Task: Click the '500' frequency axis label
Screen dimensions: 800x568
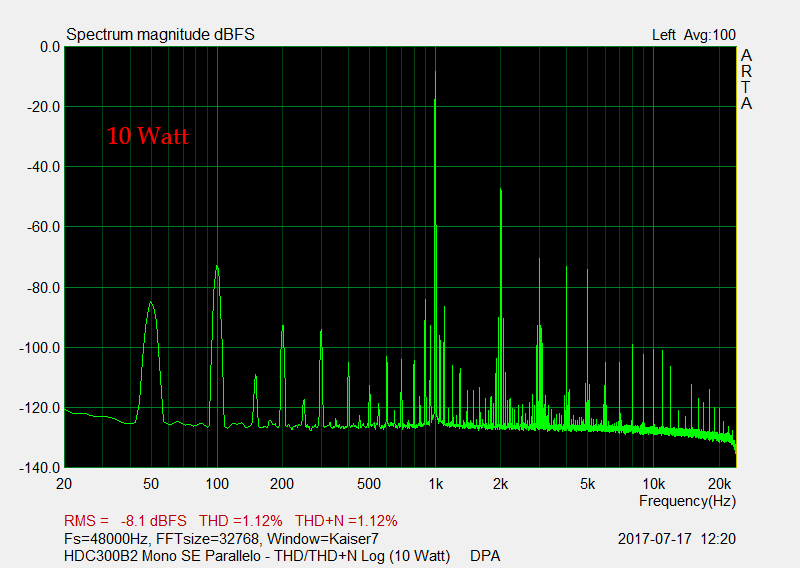Action: pos(369,483)
